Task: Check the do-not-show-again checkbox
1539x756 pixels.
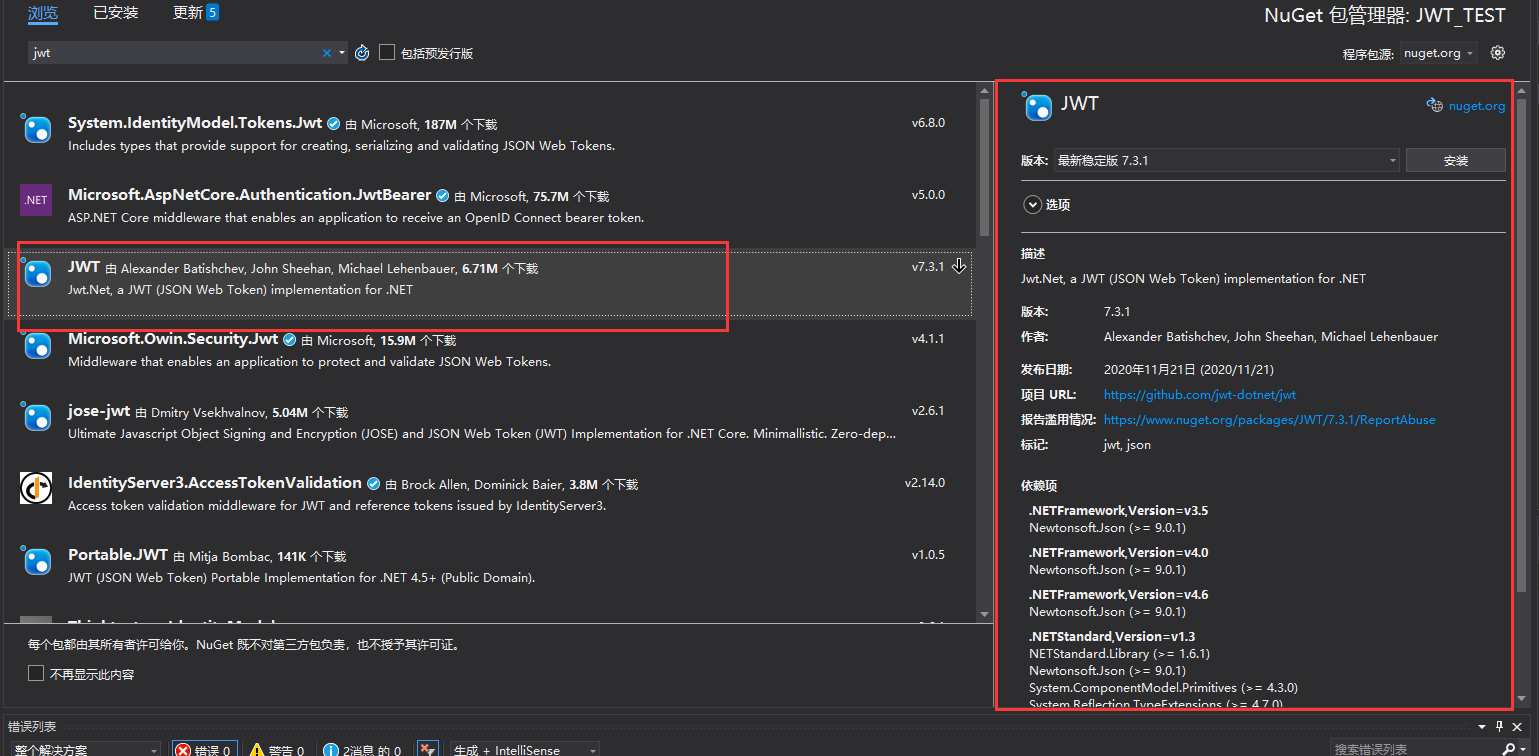Action: (36, 674)
